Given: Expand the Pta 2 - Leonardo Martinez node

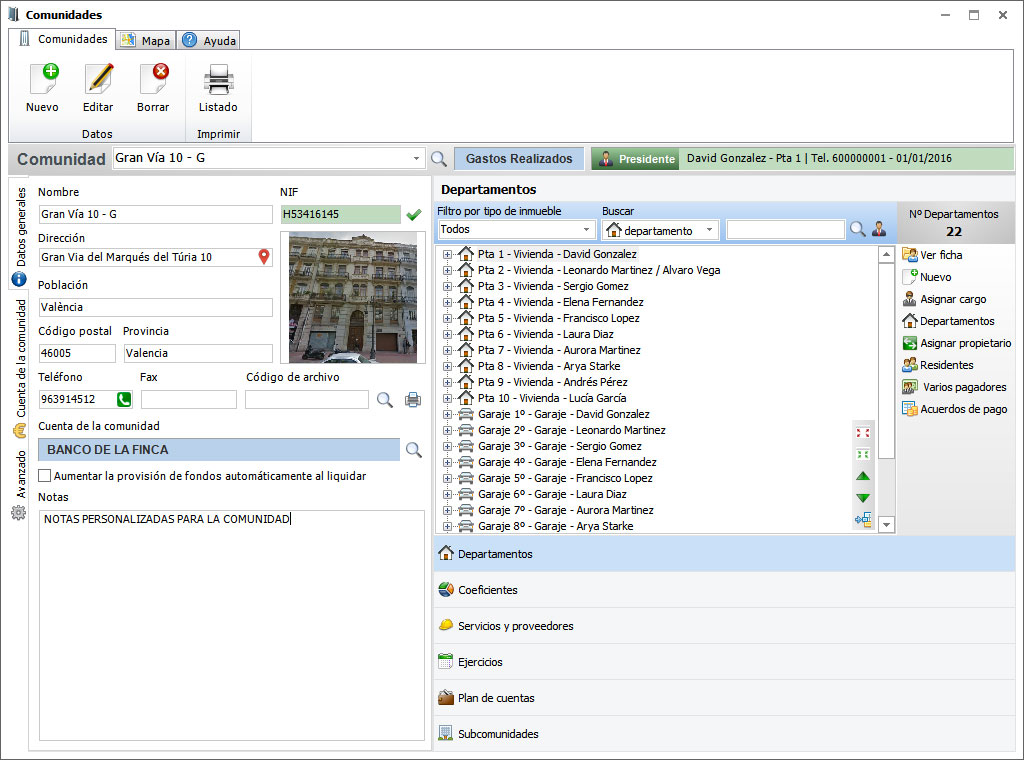Looking at the screenshot, I should 447,270.
